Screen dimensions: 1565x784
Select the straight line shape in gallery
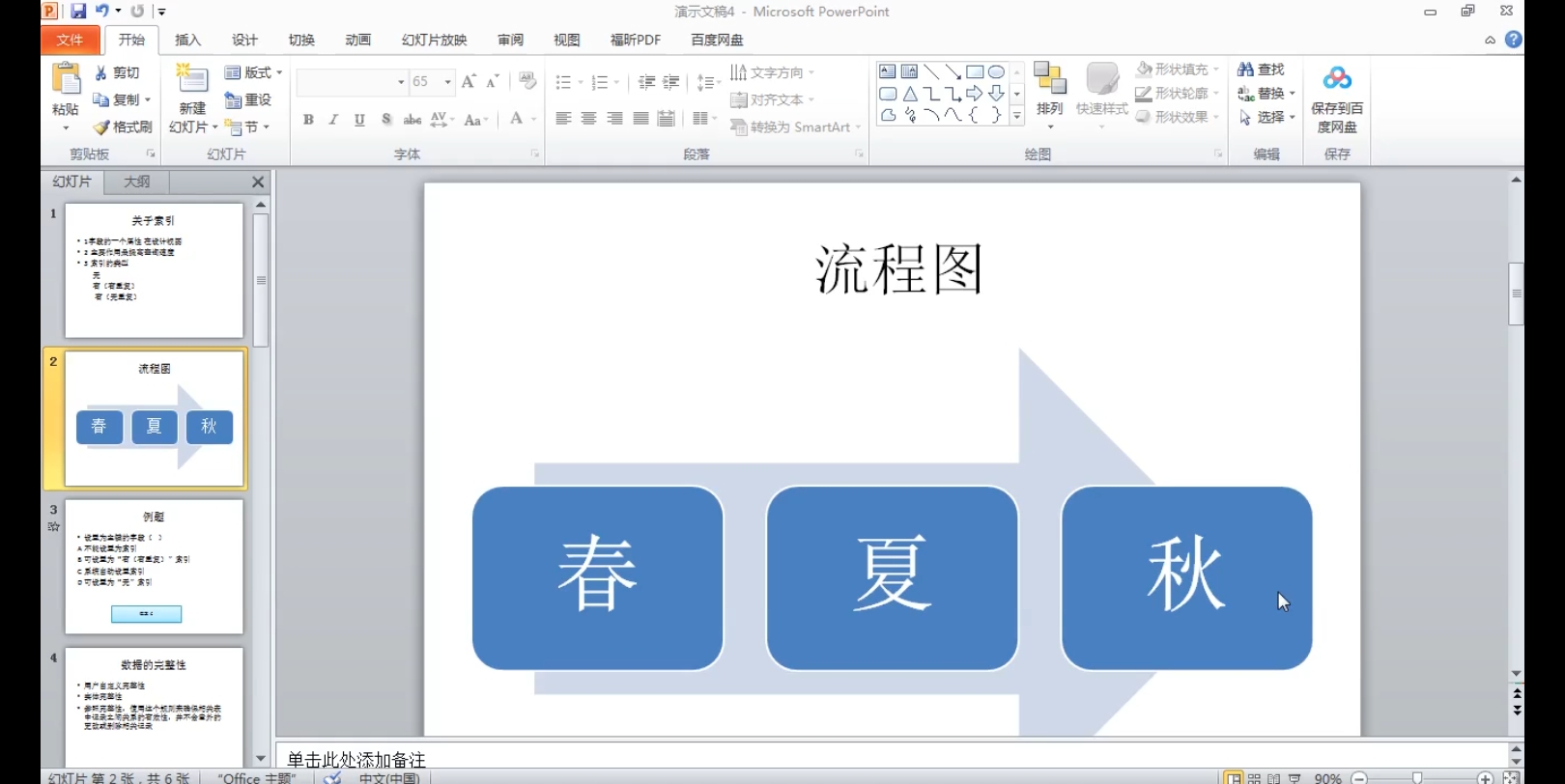click(931, 71)
